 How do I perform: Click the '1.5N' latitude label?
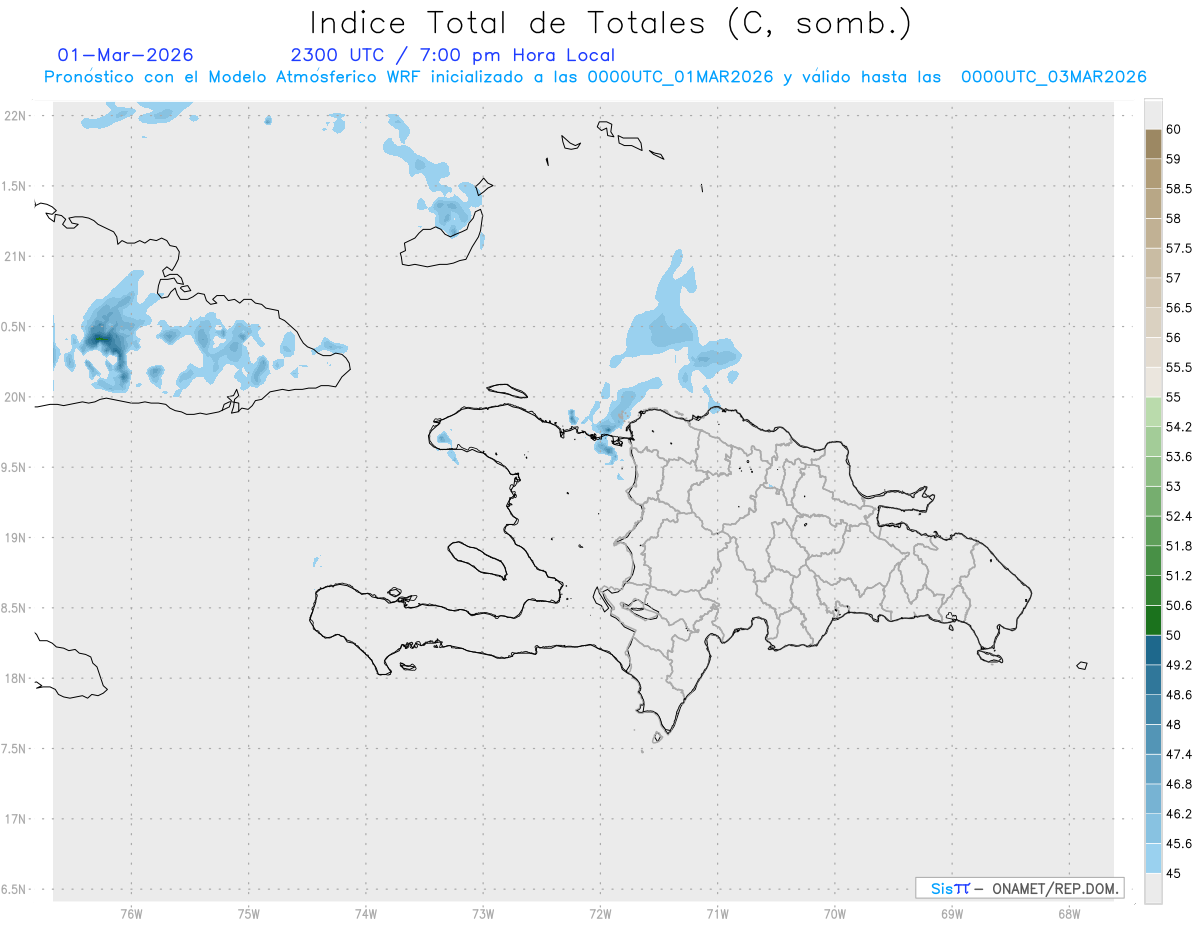(15, 186)
